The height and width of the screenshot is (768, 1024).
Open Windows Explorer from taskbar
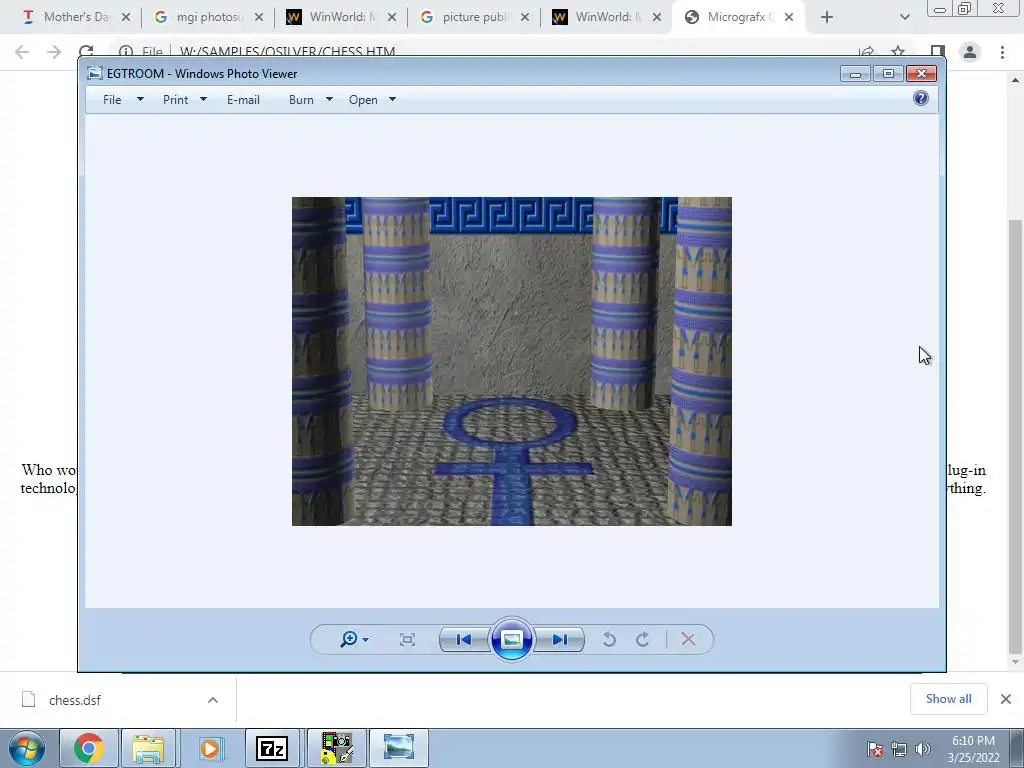click(148, 748)
